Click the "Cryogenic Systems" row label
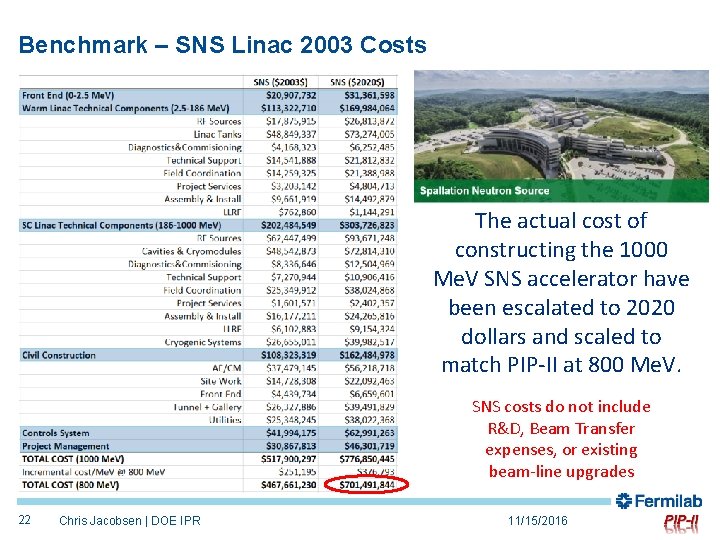 pos(202,343)
